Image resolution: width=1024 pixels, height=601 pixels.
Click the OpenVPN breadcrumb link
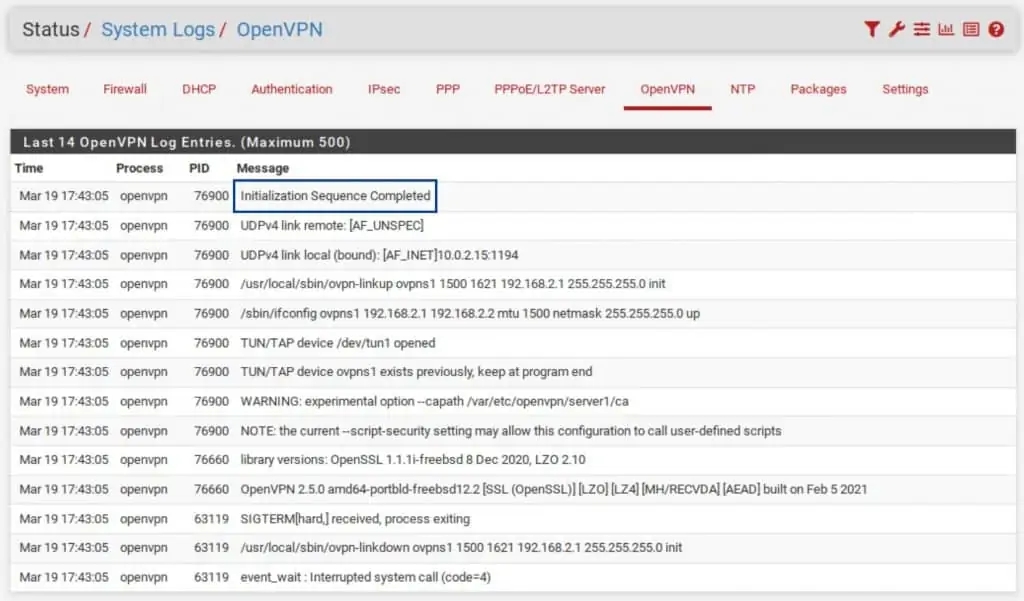click(x=279, y=30)
